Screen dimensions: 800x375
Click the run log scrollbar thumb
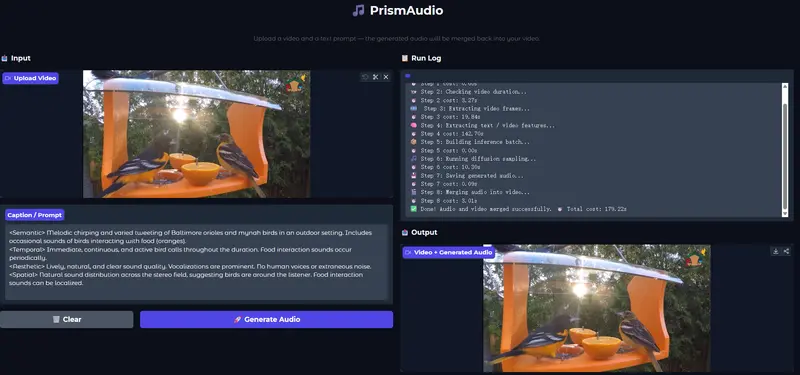[785, 156]
